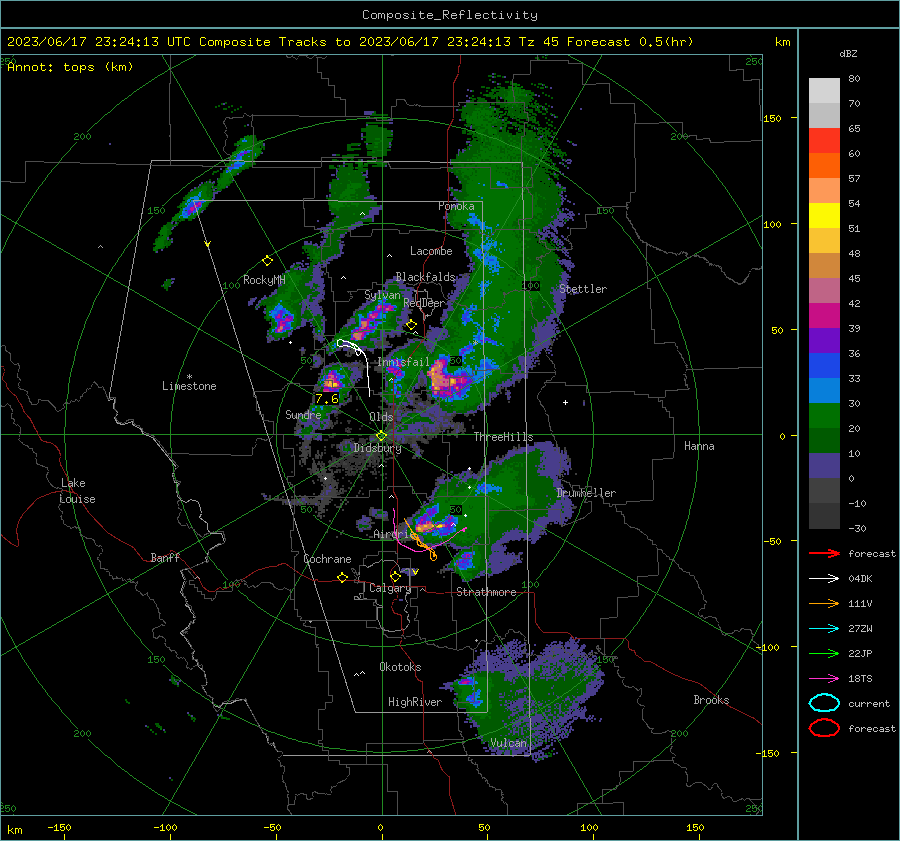The height and width of the screenshot is (841, 900).
Task: Select the magenta 42 dBZ color swatch
Action: [x=824, y=315]
